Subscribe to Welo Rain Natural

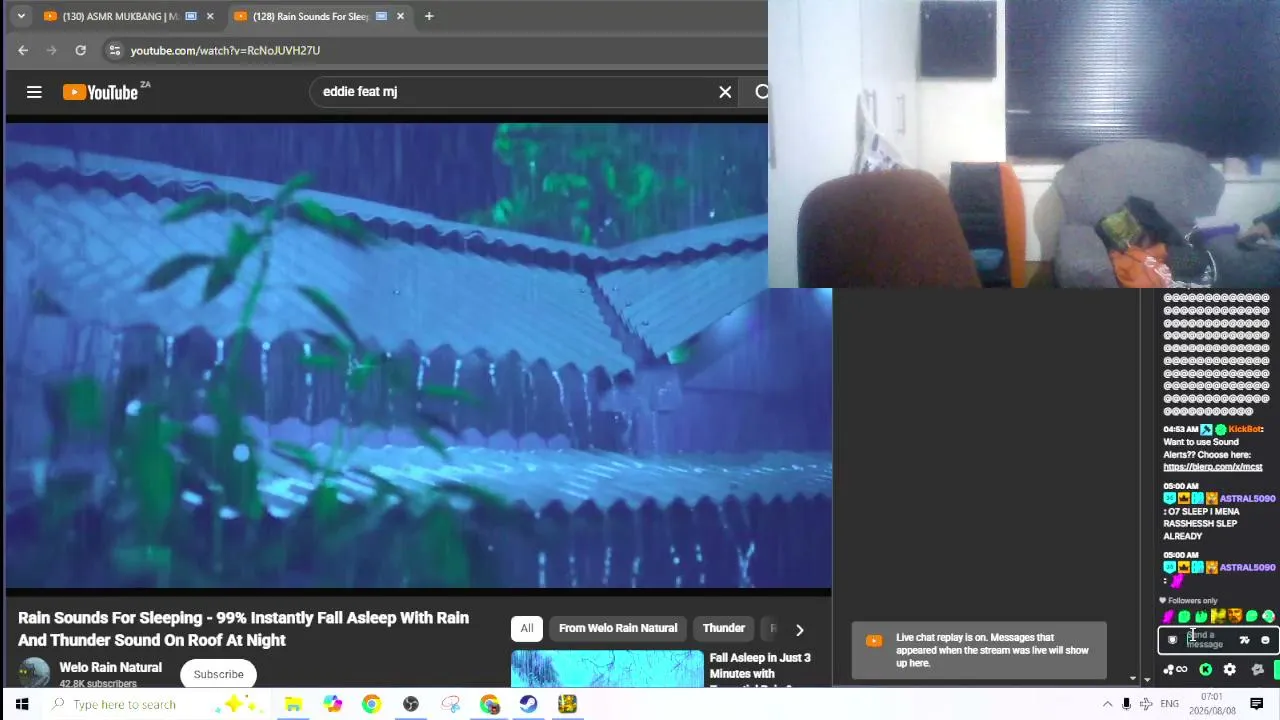click(x=218, y=674)
